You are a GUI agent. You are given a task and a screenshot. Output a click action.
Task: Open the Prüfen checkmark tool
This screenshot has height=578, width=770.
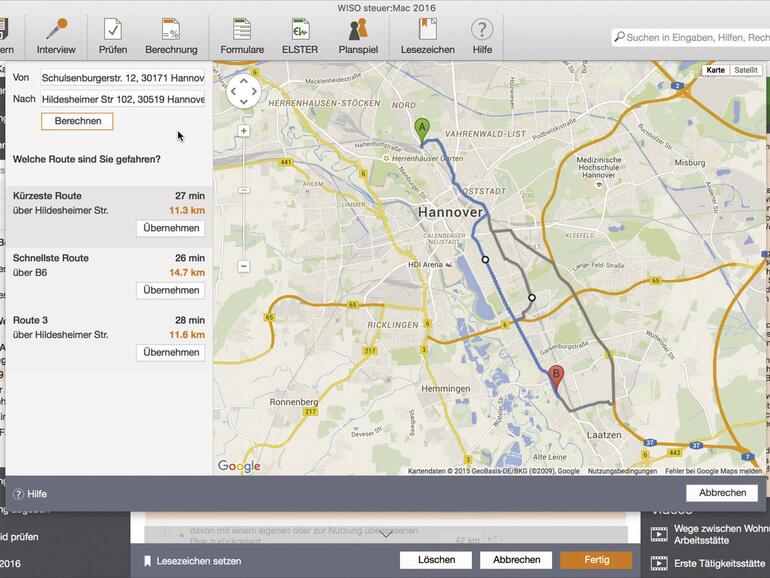pos(113,36)
